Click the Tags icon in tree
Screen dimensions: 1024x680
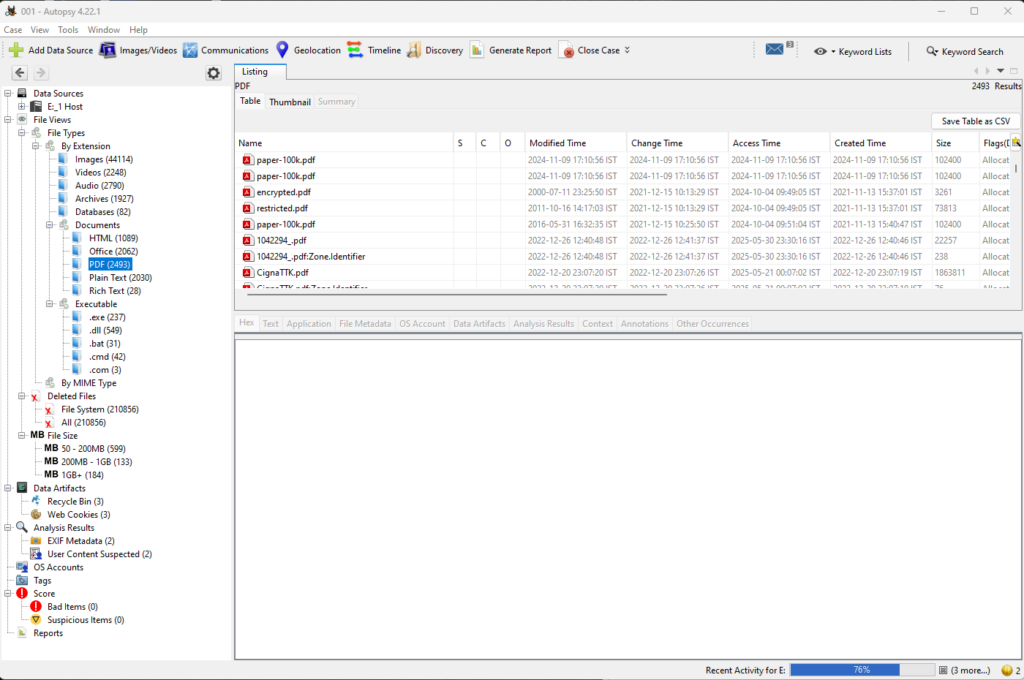pos(22,580)
